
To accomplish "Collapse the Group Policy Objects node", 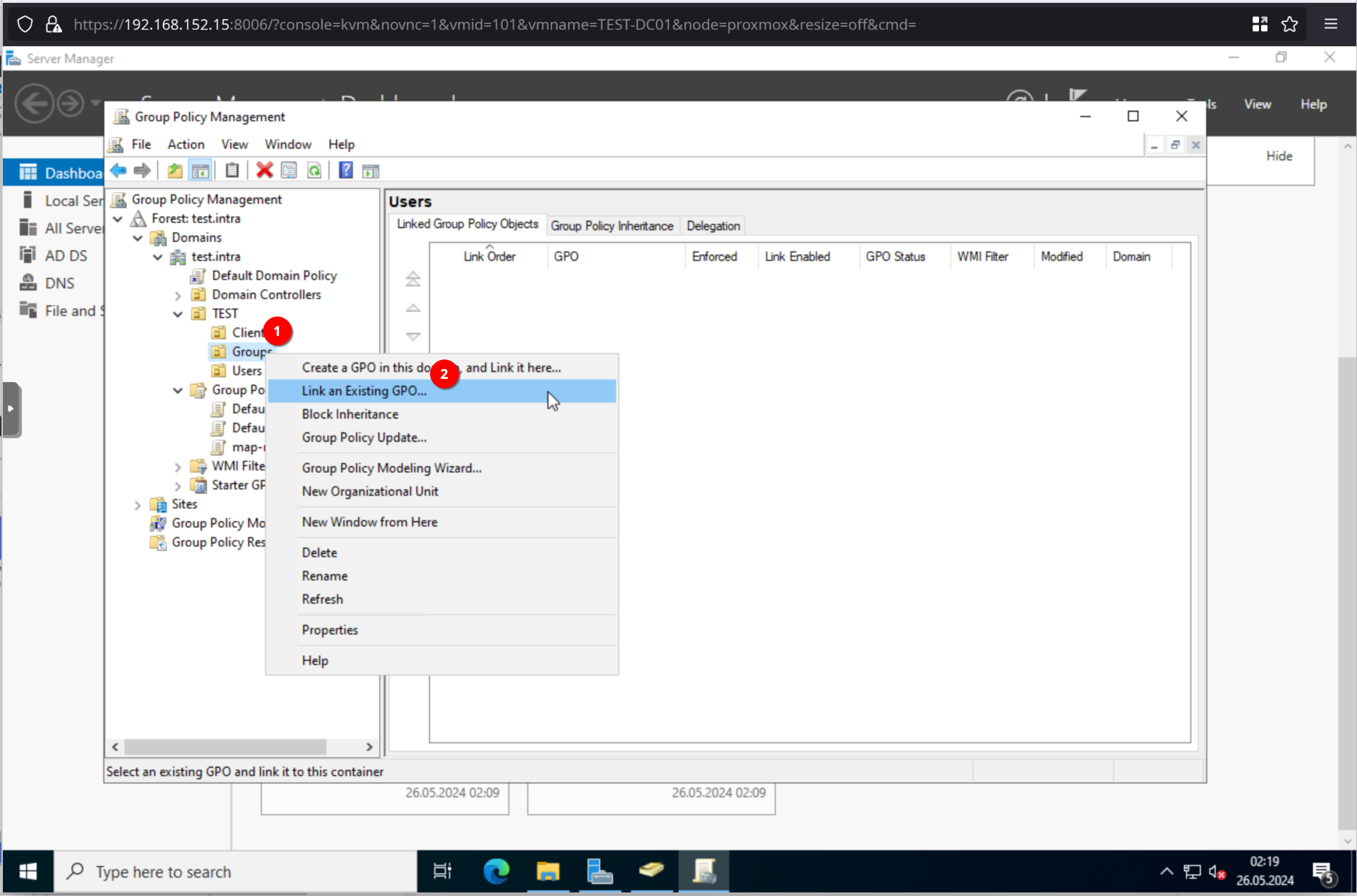I will (178, 390).
